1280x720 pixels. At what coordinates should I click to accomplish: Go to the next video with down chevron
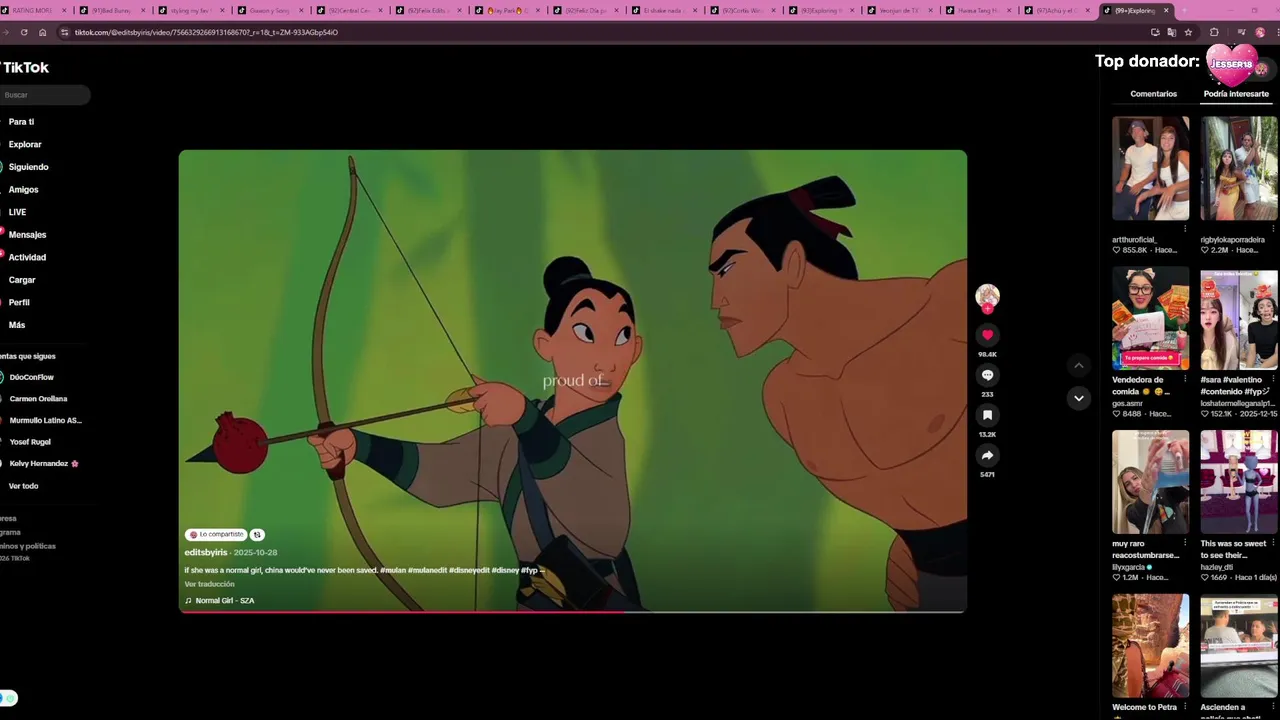(1078, 398)
